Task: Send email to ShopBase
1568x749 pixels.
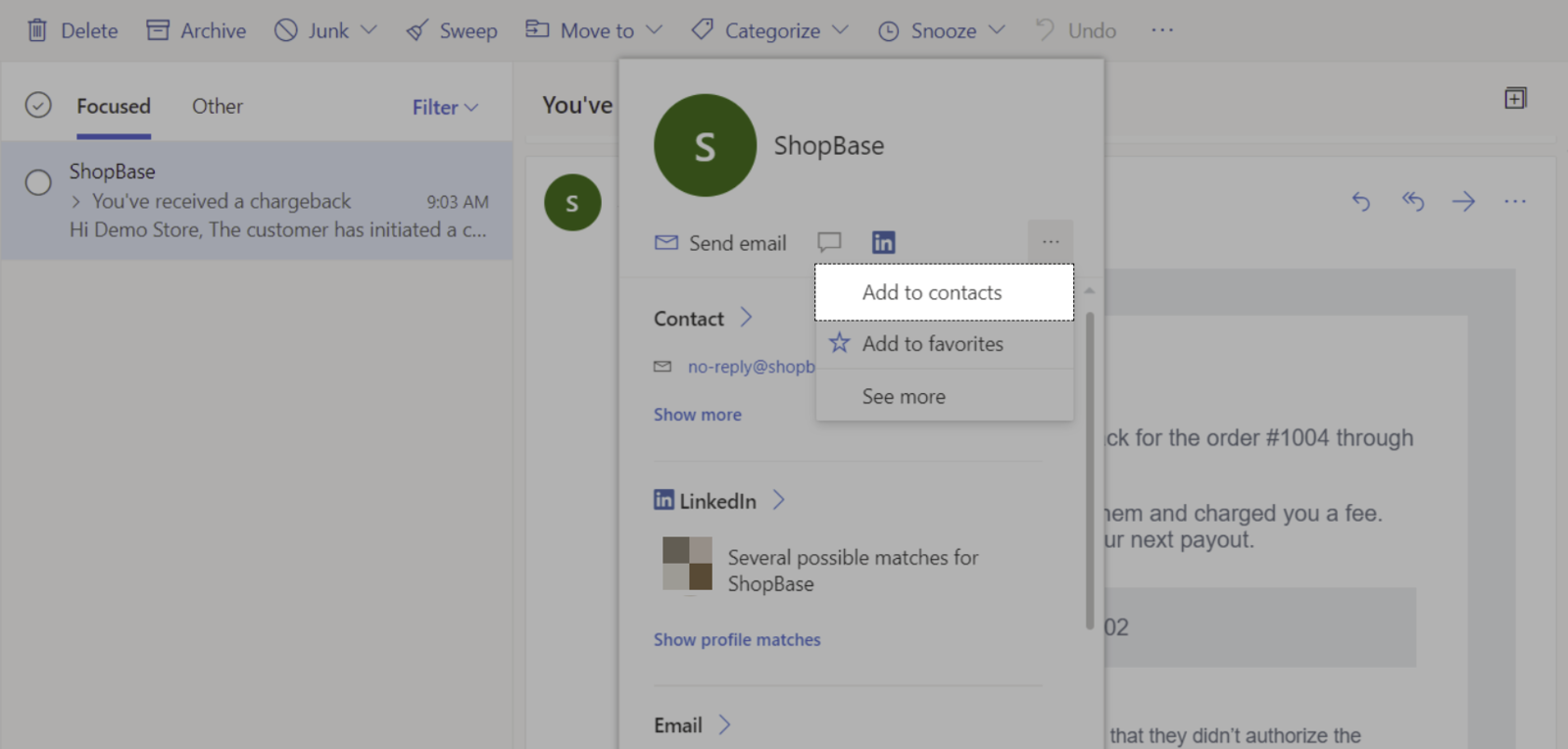Action: point(720,243)
